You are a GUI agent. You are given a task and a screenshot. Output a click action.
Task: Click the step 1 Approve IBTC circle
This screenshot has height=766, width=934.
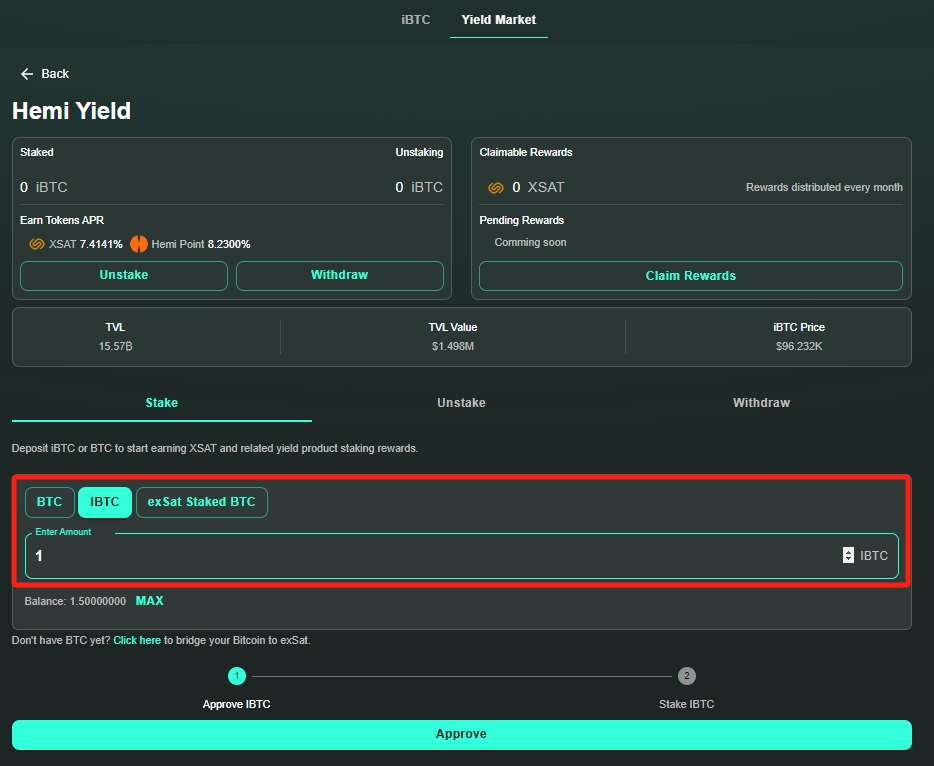(237, 676)
